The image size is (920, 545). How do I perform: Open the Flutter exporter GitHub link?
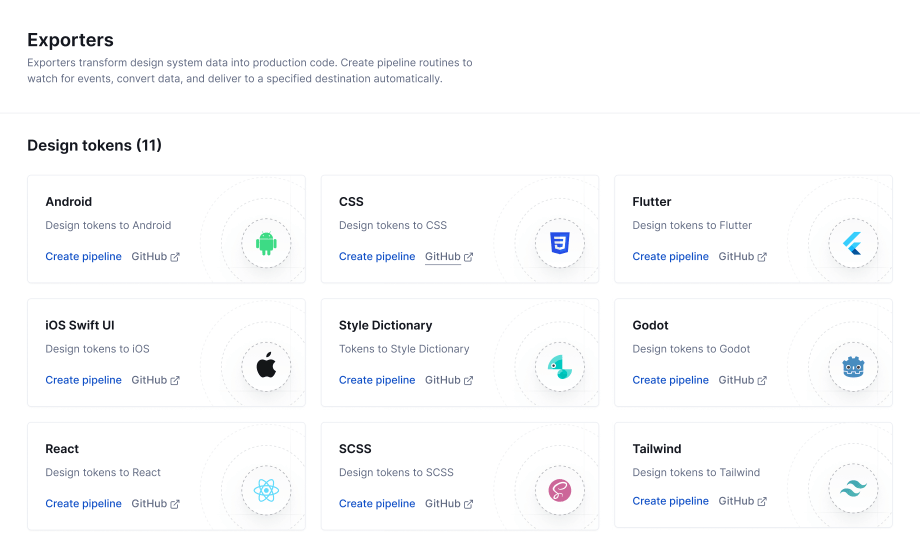pyautogui.click(x=742, y=256)
